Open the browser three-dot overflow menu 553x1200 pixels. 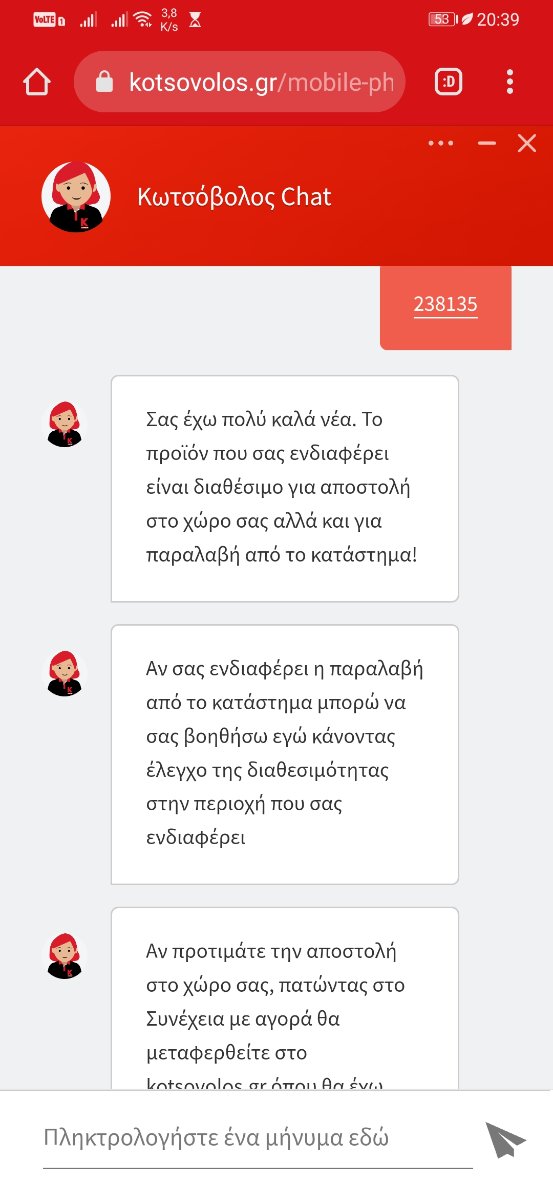510,82
